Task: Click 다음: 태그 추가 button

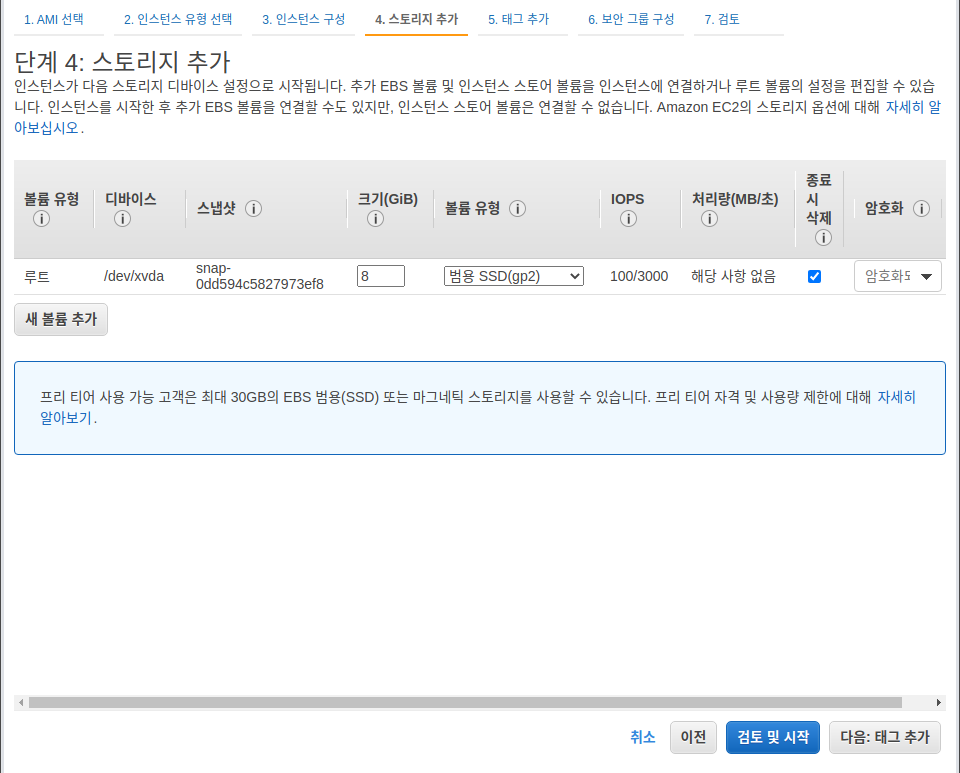Action: pyautogui.click(x=885, y=737)
